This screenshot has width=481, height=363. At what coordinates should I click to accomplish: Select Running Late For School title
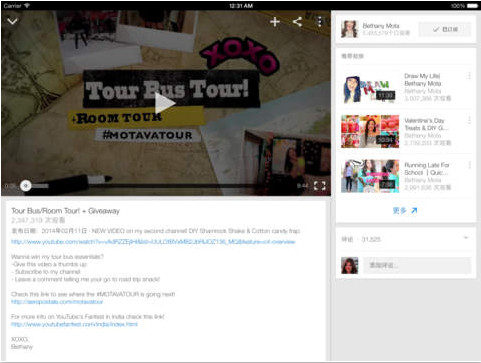pos(427,169)
